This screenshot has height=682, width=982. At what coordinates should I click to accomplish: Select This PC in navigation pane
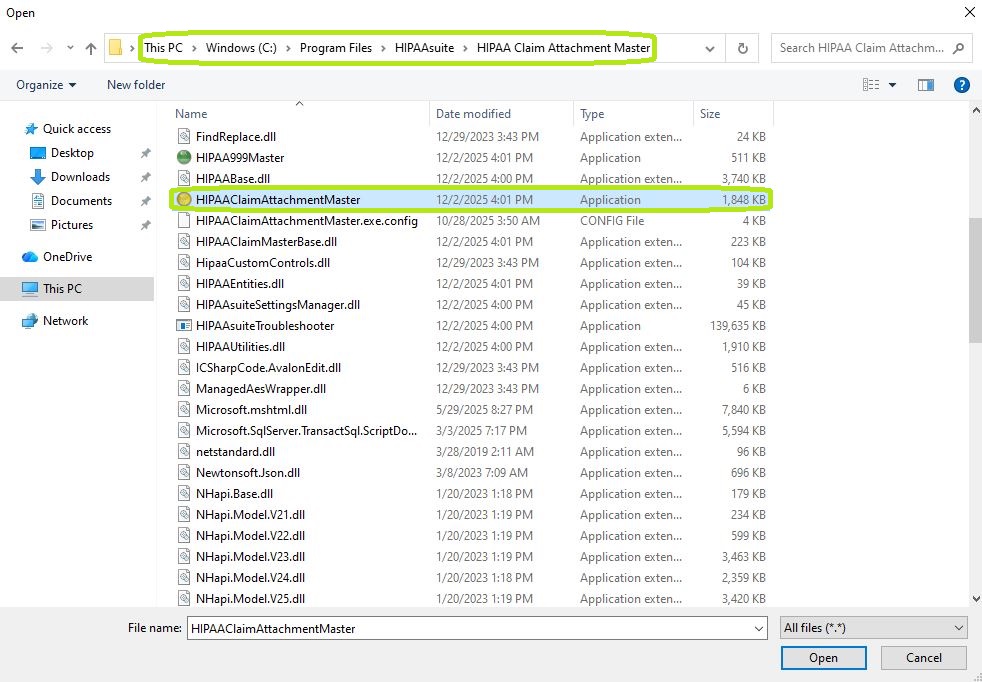(62, 289)
